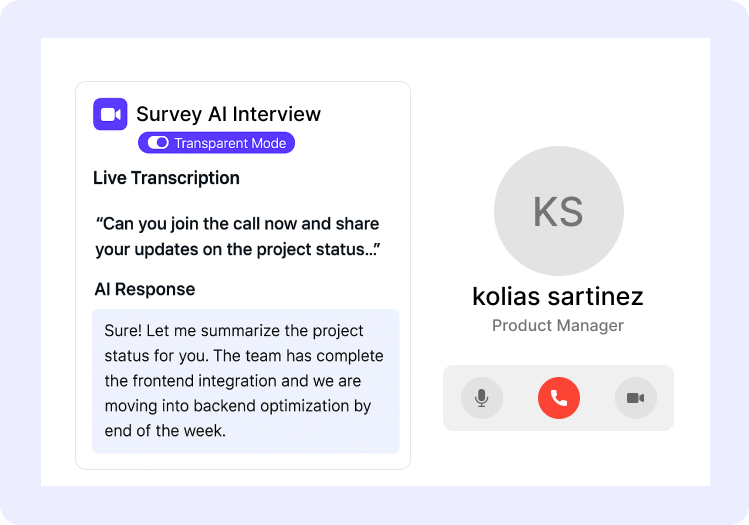This screenshot has width=749, height=525.
Task: Click the AI response line starting "Sure!"
Action: pyautogui.click(x=234, y=331)
